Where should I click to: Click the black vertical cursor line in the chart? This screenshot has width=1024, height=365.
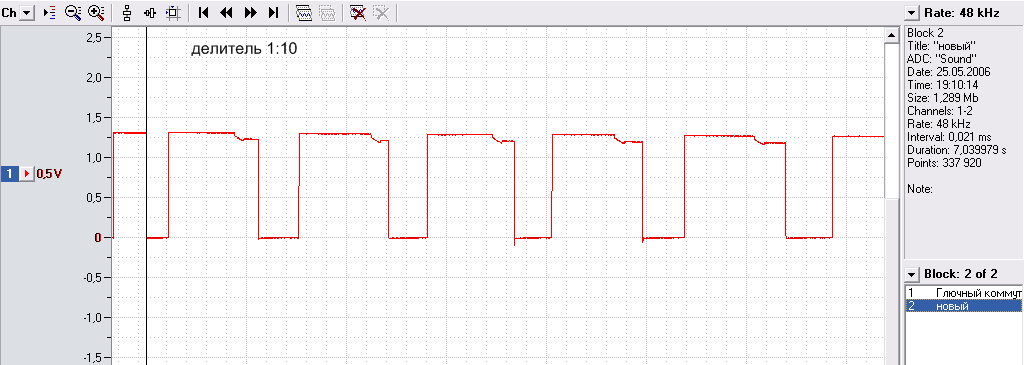point(146,196)
